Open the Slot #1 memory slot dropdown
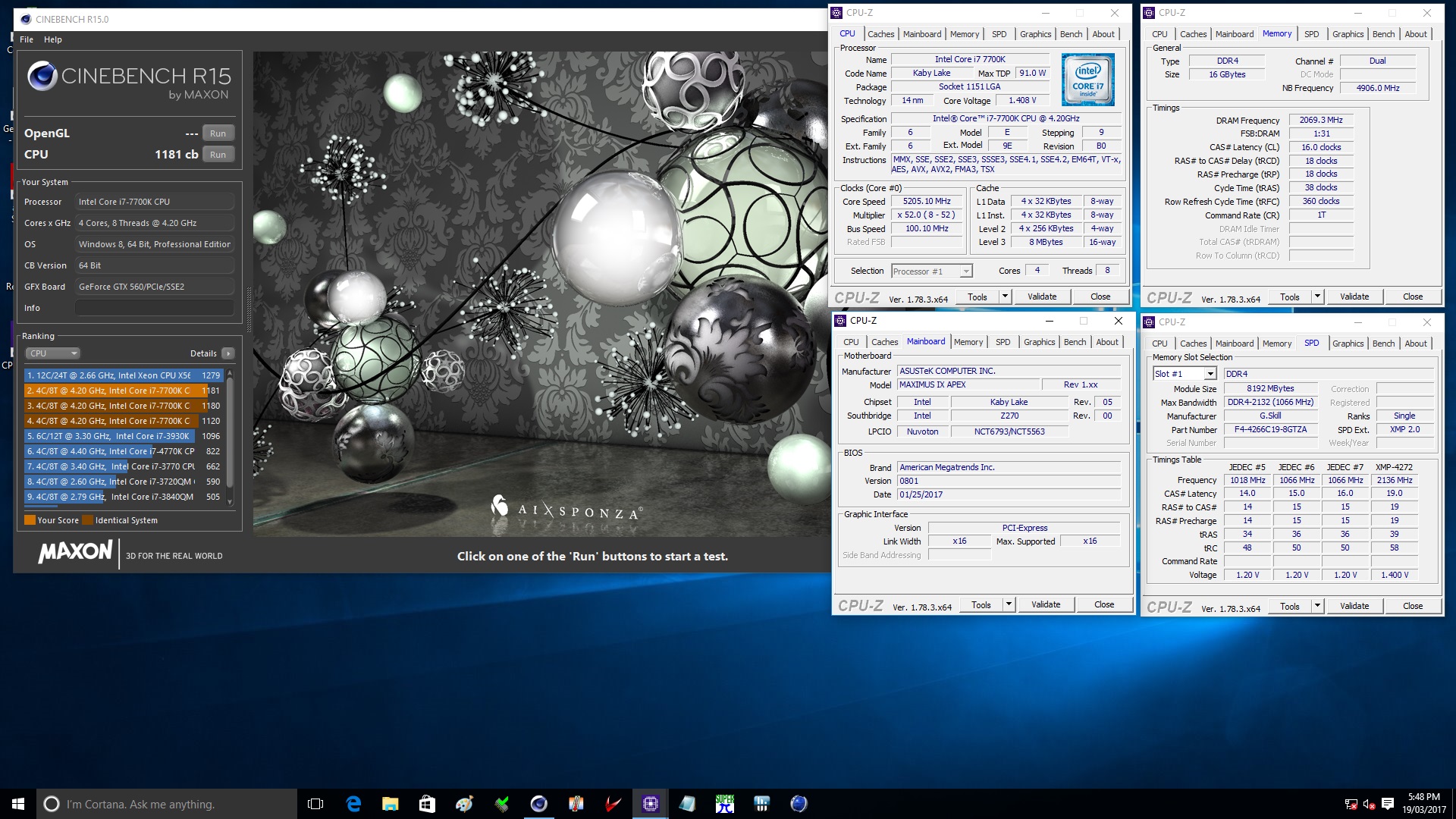Screen dimensions: 1456x819 pos(1185,374)
